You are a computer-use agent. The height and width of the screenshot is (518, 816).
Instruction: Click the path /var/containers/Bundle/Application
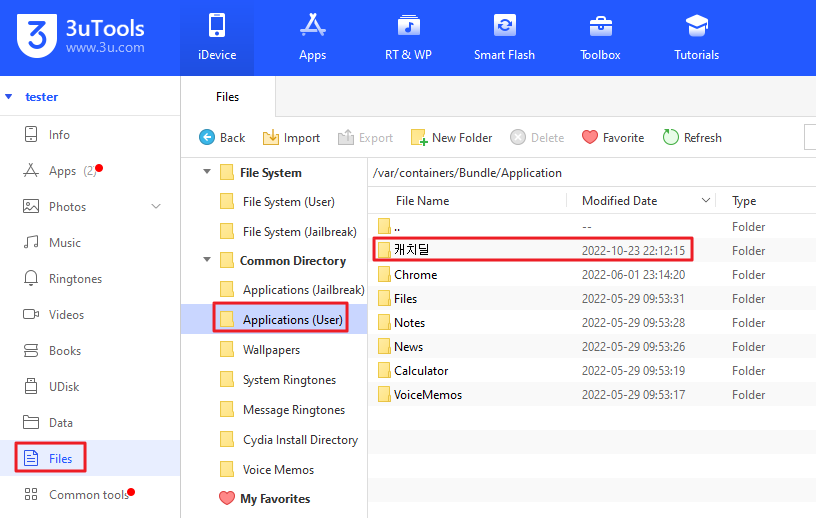pos(467,173)
